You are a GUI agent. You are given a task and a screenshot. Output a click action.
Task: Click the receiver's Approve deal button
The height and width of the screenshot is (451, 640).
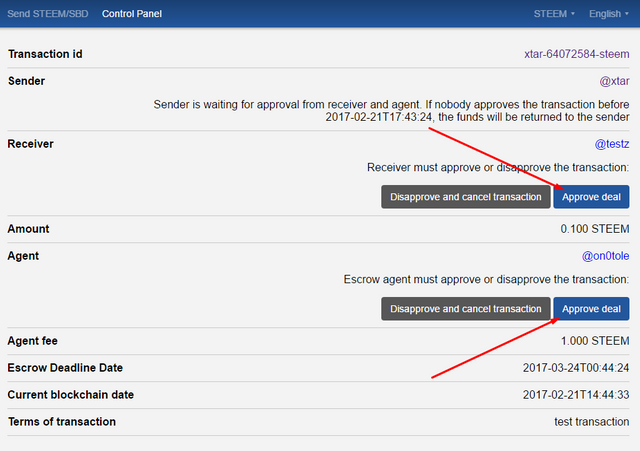click(x=591, y=197)
